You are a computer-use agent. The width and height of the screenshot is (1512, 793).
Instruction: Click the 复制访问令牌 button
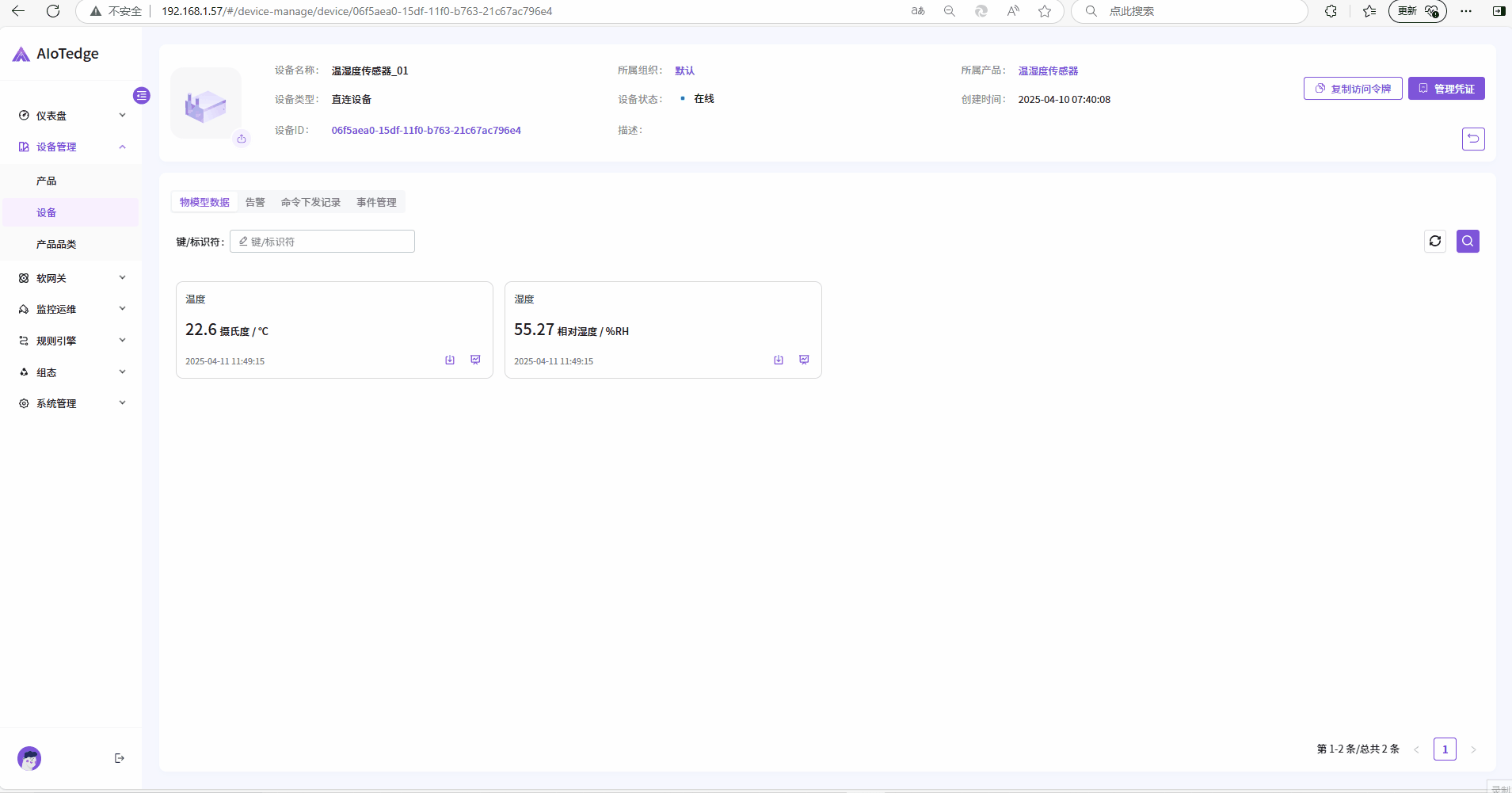(x=1353, y=89)
